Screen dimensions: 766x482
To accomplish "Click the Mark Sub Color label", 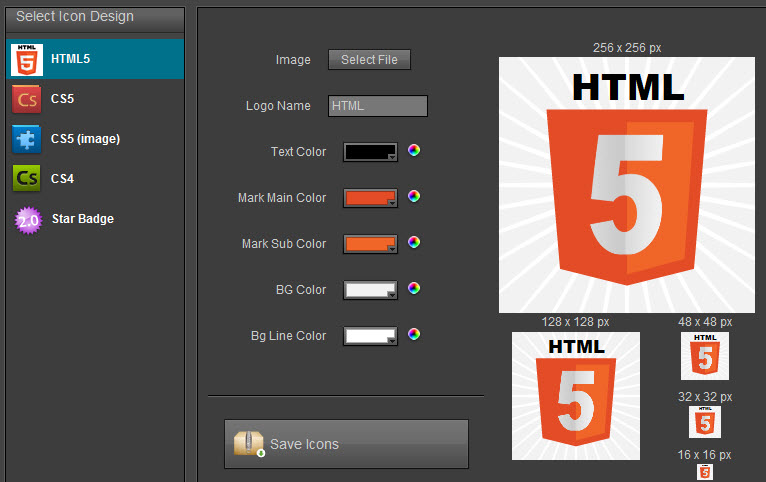I will (284, 244).
